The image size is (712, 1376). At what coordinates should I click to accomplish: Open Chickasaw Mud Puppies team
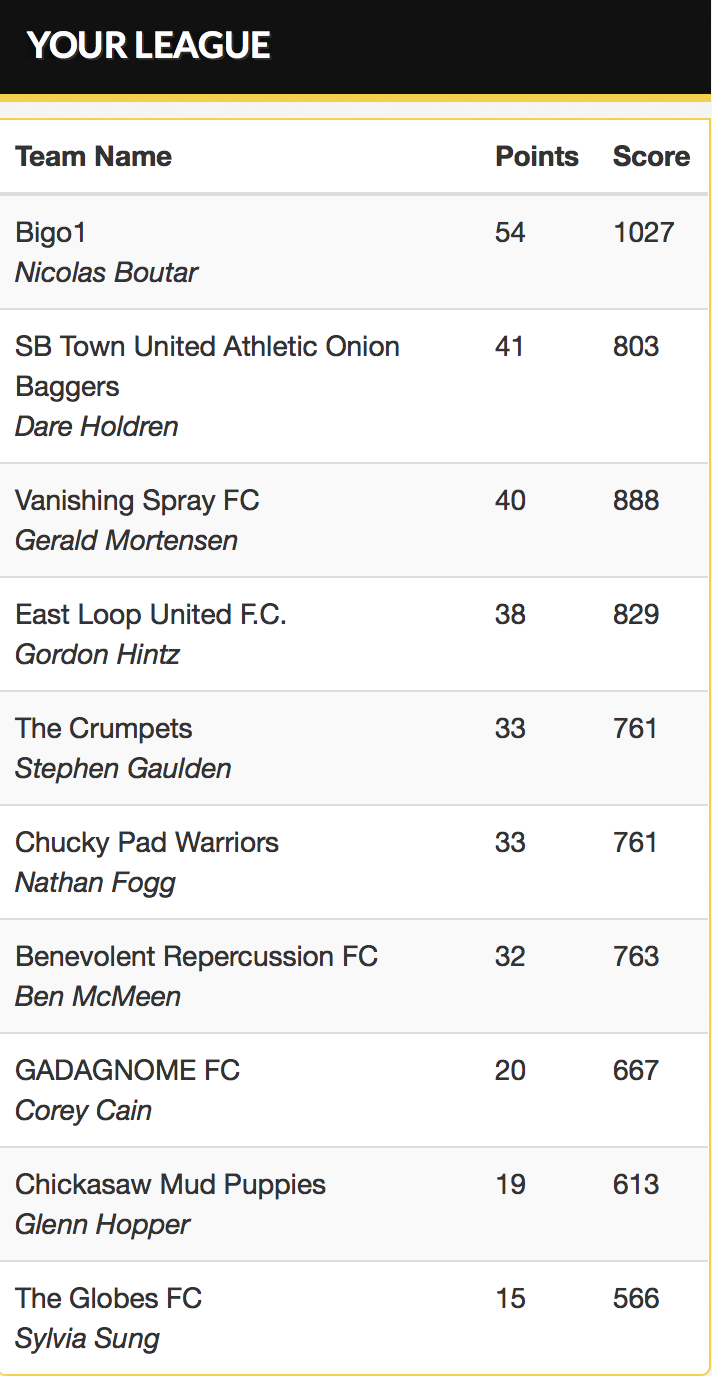[x=170, y=1184]
